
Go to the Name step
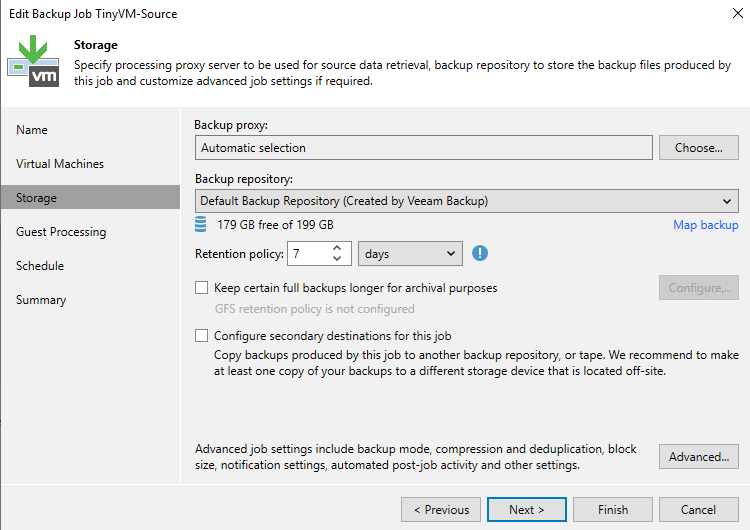coord(32,130)
